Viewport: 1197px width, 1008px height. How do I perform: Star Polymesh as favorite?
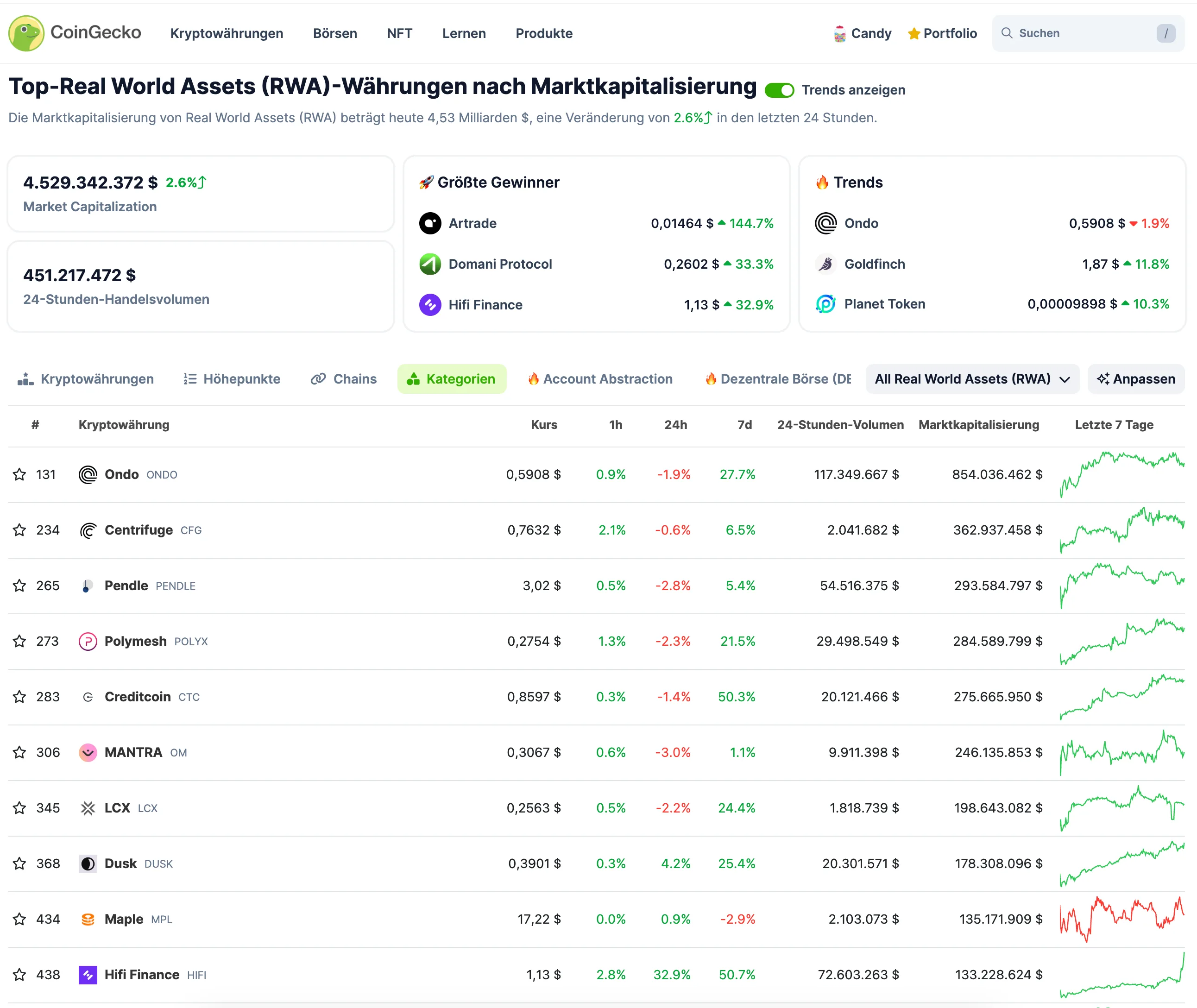click(x=19, y=641)
